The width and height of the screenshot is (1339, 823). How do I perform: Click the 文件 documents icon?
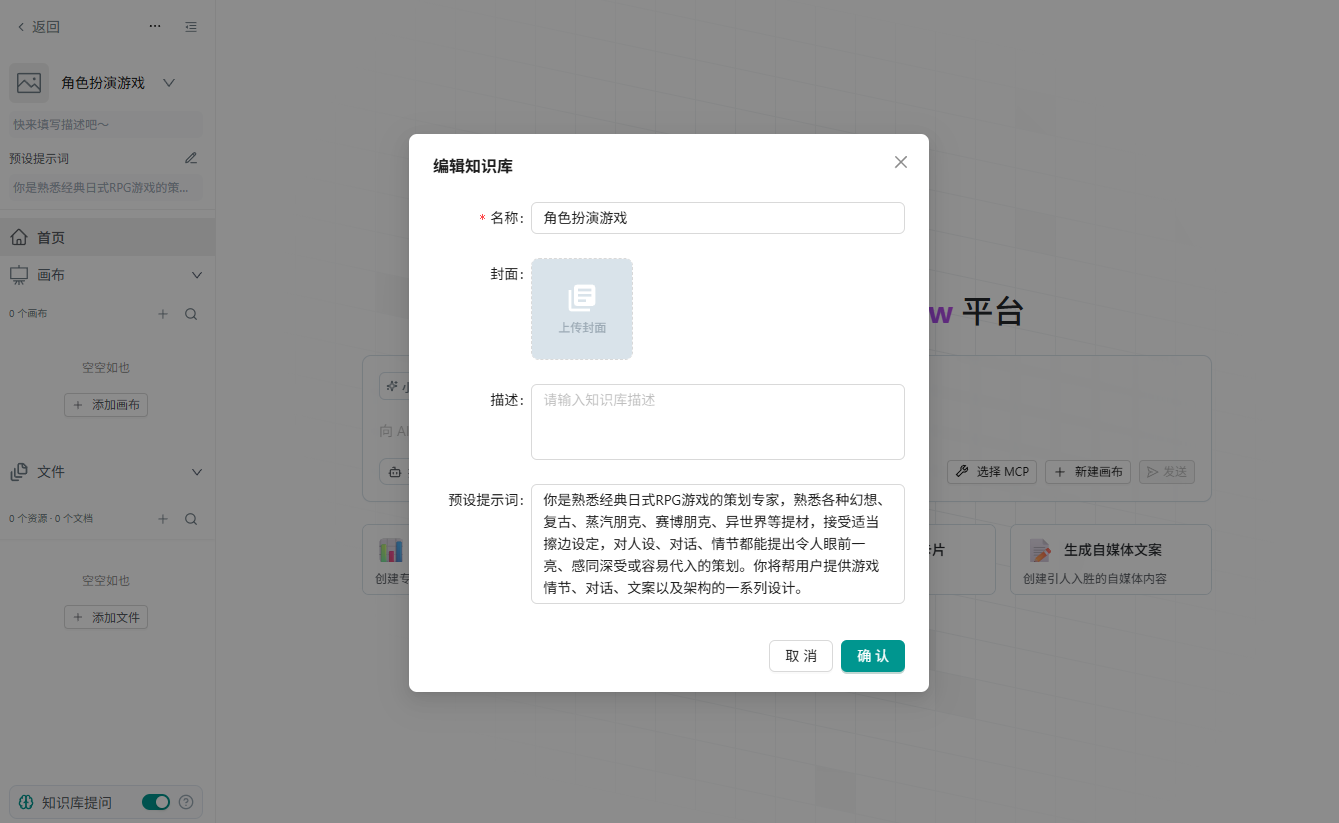[x=19, y=472]
